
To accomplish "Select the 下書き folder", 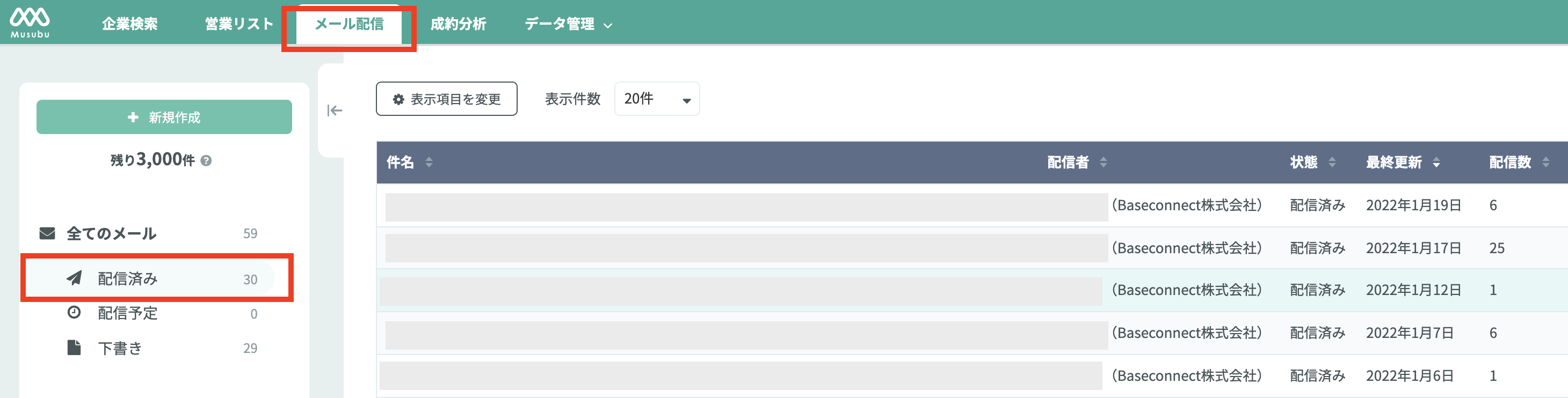I will (149, 348).
